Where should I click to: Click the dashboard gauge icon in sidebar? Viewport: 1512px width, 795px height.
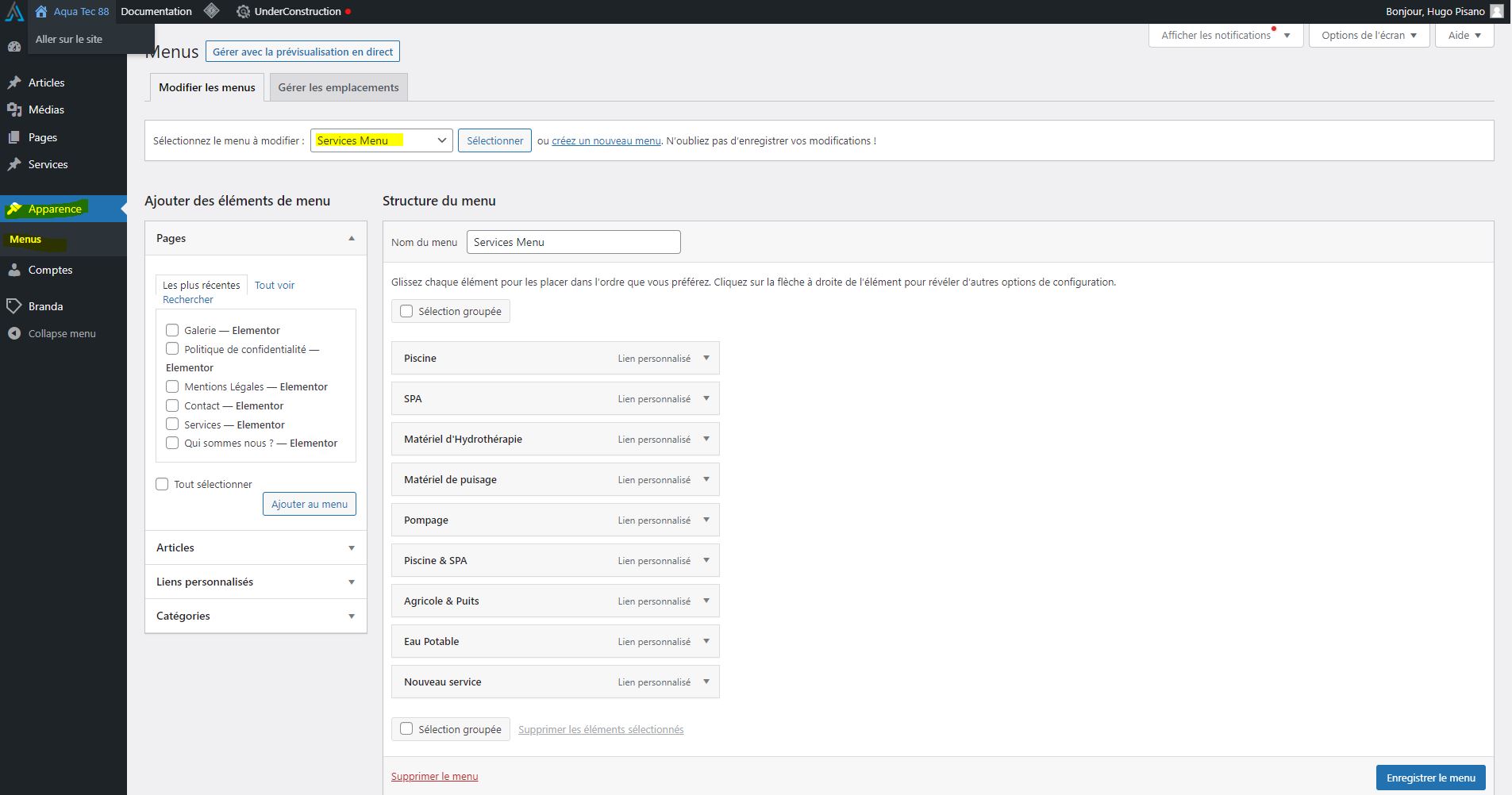point(13,47)
